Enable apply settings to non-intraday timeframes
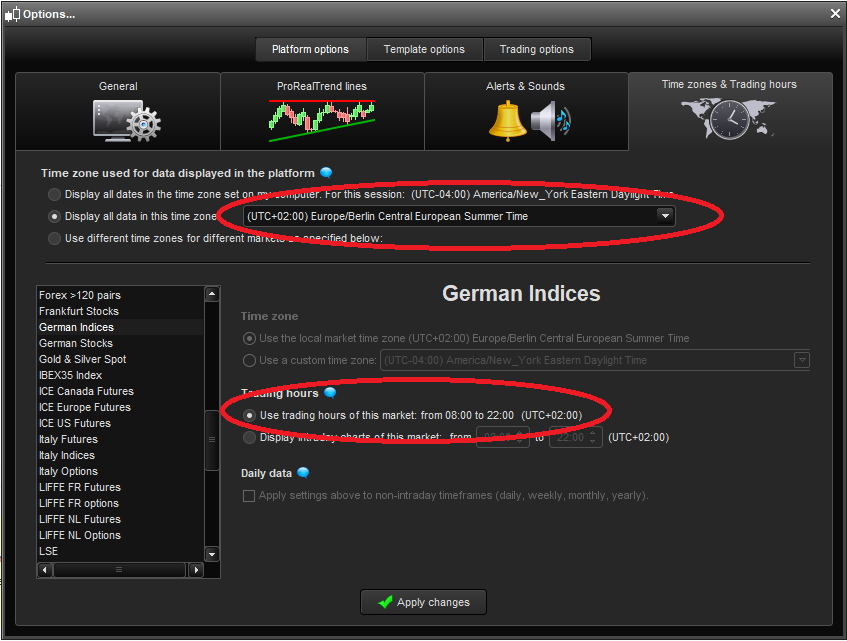The image size is (847, 641). [x=249, y=496]
